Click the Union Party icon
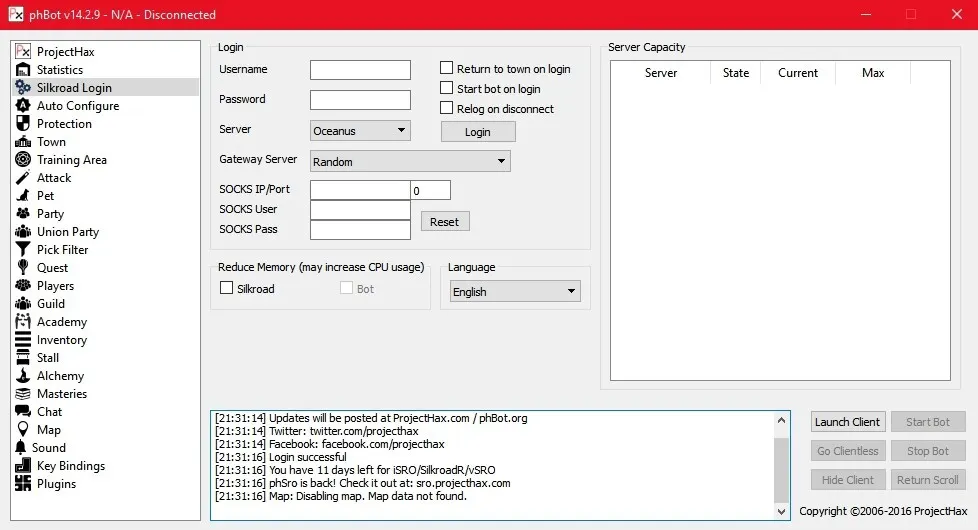978x530 pixels. tap(23, 231)
